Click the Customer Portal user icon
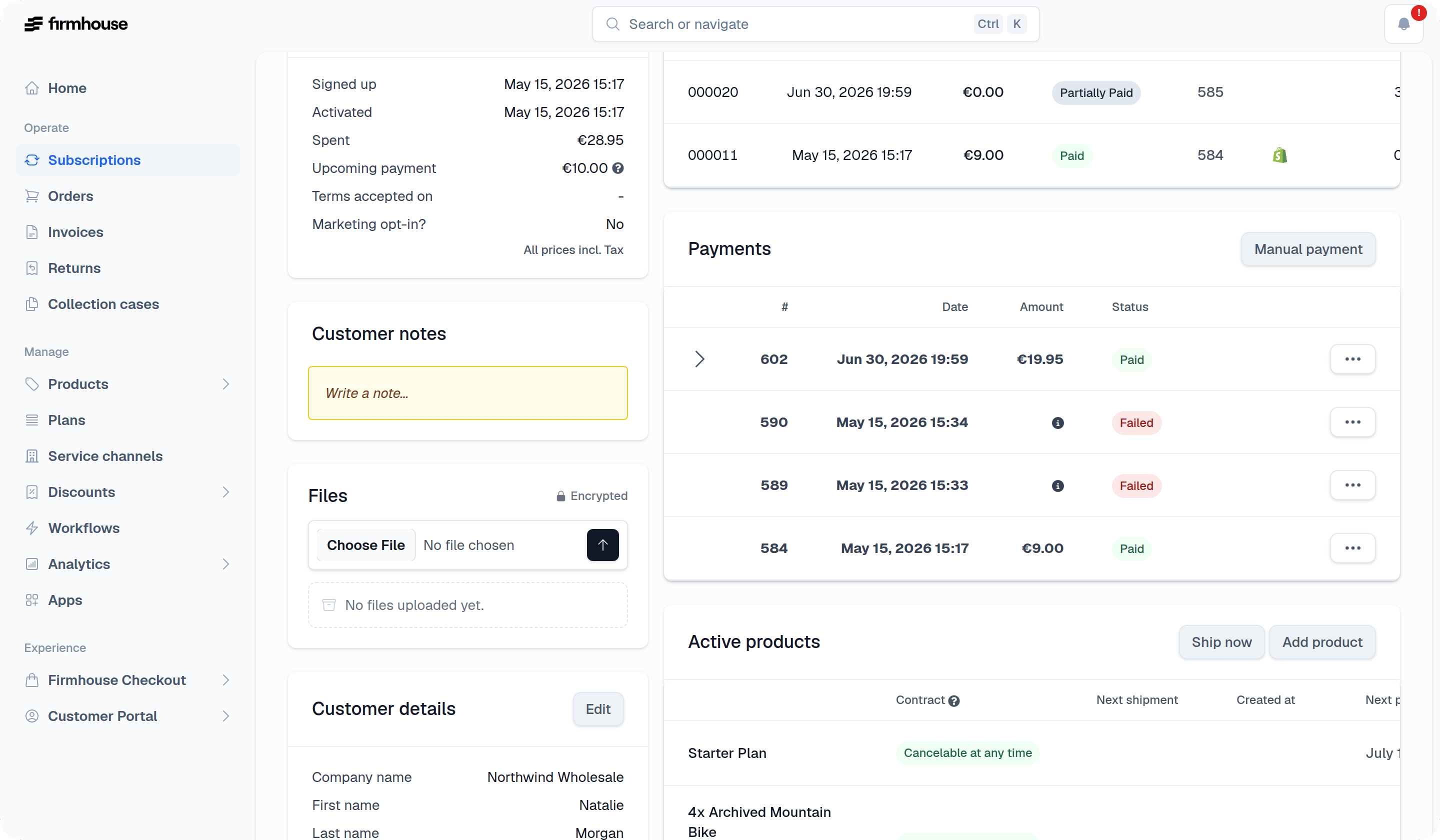Viewport: 1440px width, 840px height. pyautogui.click(x=32, y=716)
